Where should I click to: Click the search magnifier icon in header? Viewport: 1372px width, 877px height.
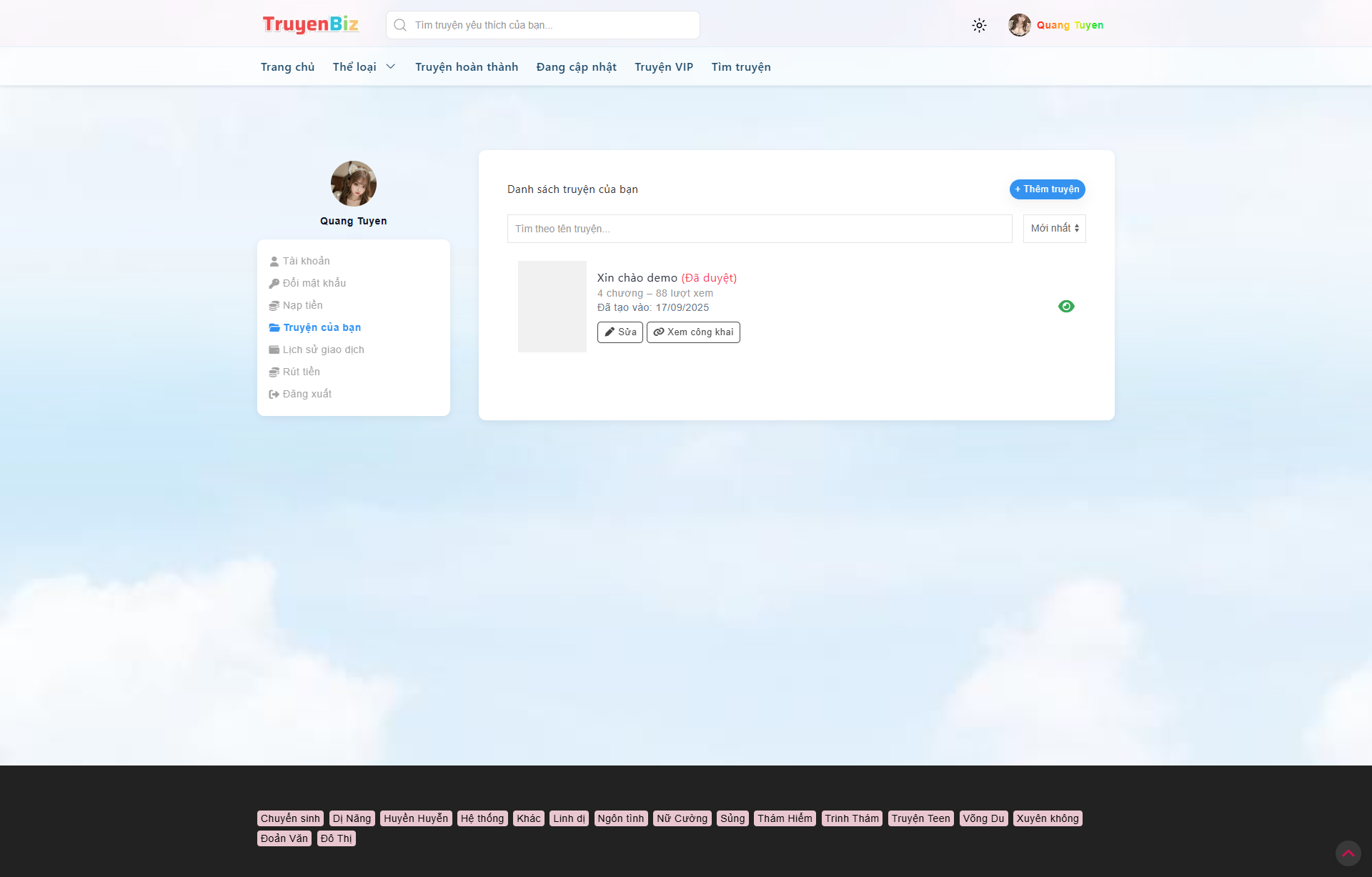(400, 26)
